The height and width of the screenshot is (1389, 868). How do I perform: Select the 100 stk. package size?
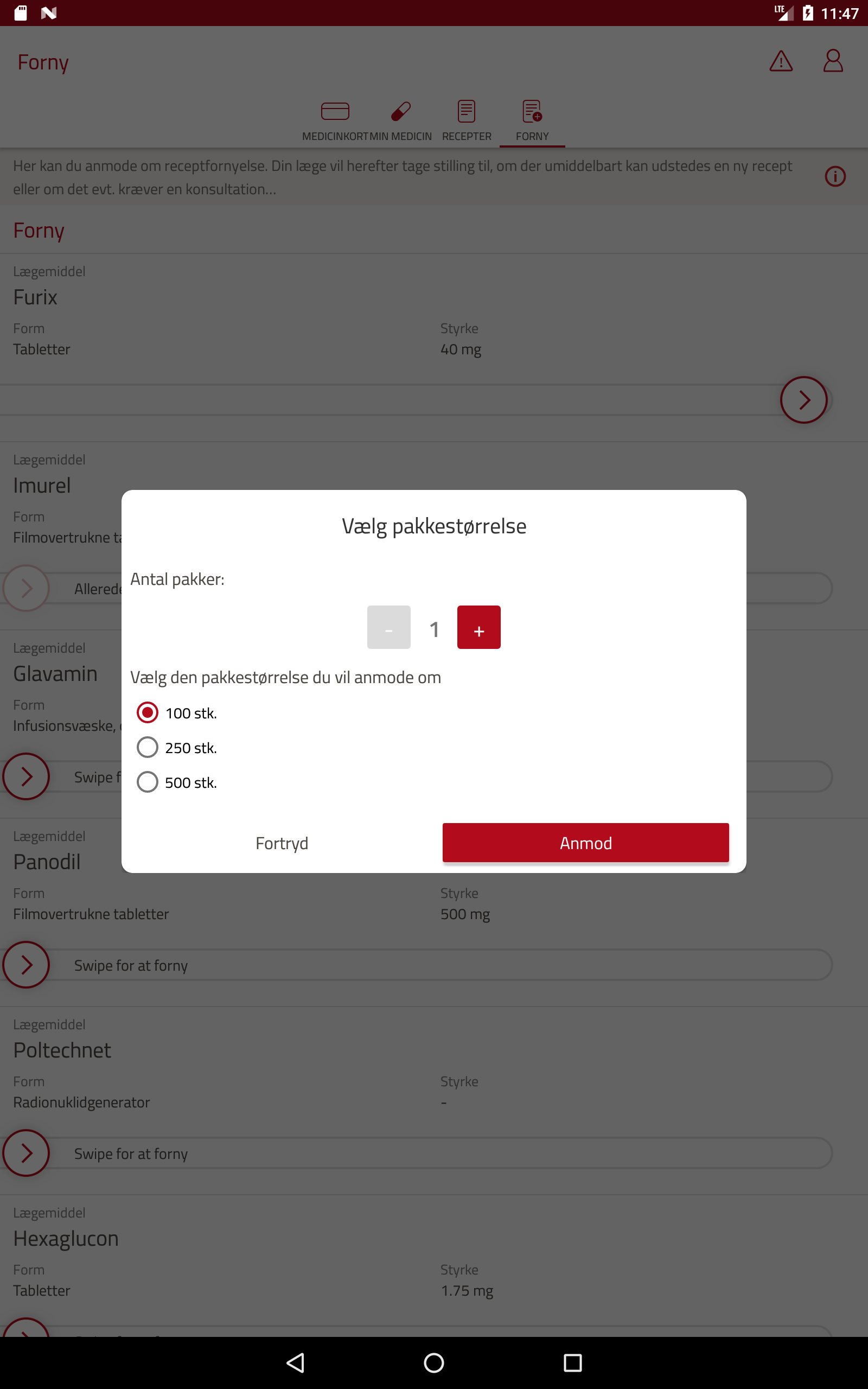click(177, 713)
